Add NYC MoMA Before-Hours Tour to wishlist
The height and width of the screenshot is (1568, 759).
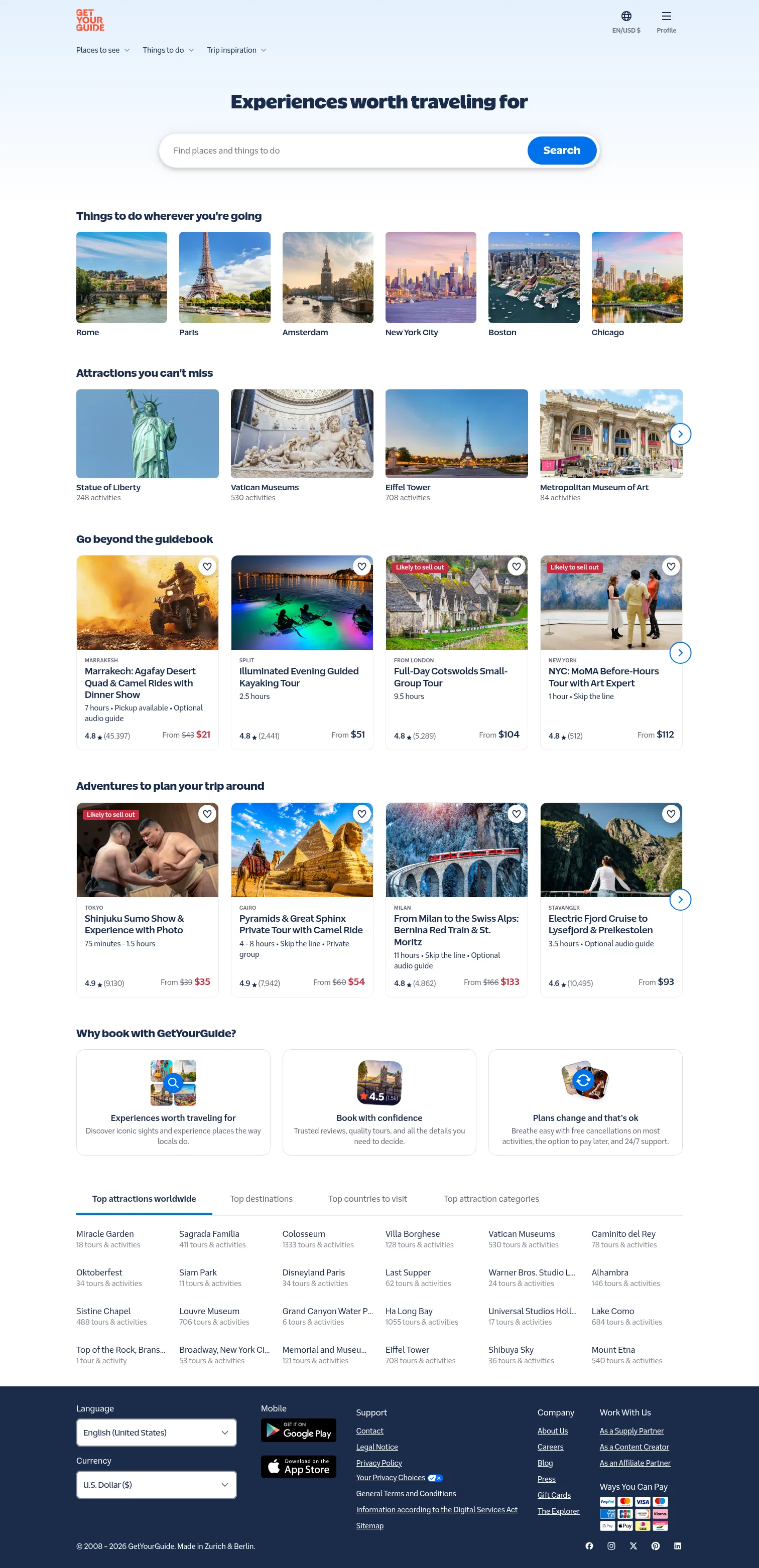point(671,566)
